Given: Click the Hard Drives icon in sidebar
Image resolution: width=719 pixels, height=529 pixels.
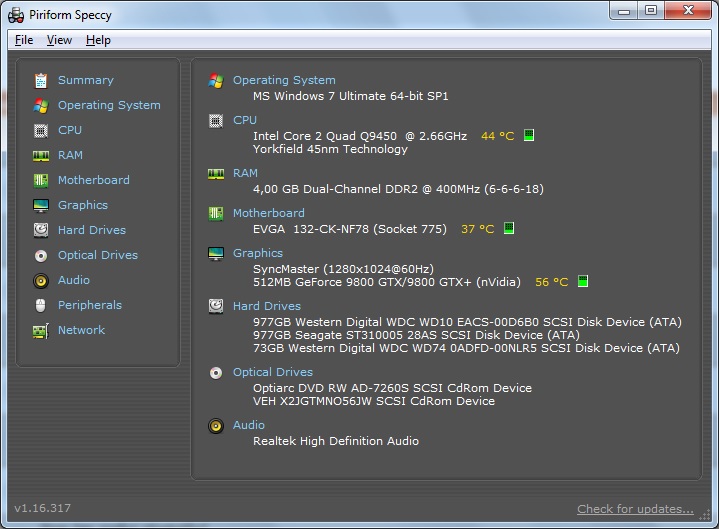Looking at the screenshot, I should [x=41, y=230].
